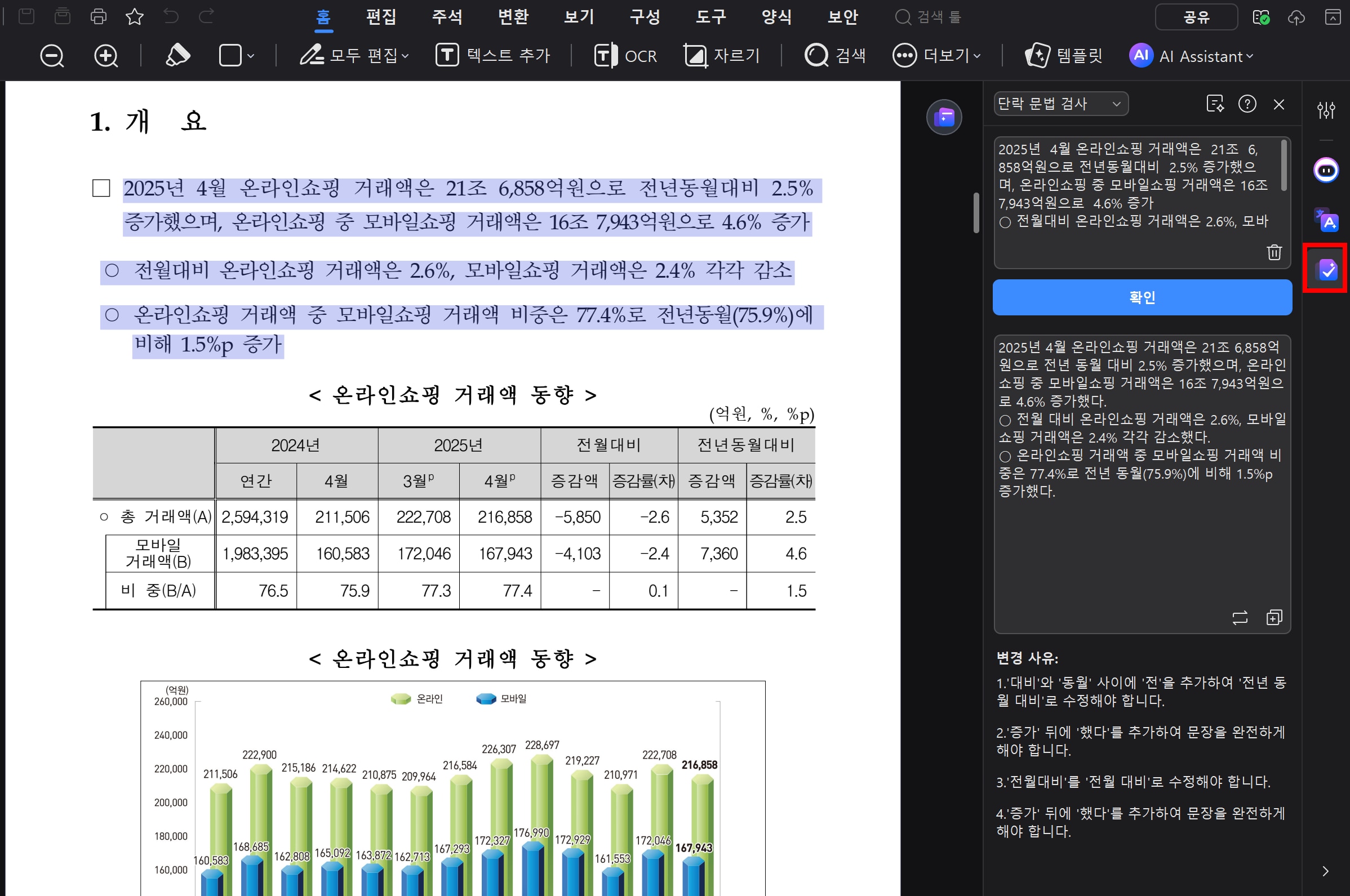Screen dimensions: 1350x896
Task: Open the 모두 편집 dropdown
Action: 354,55
